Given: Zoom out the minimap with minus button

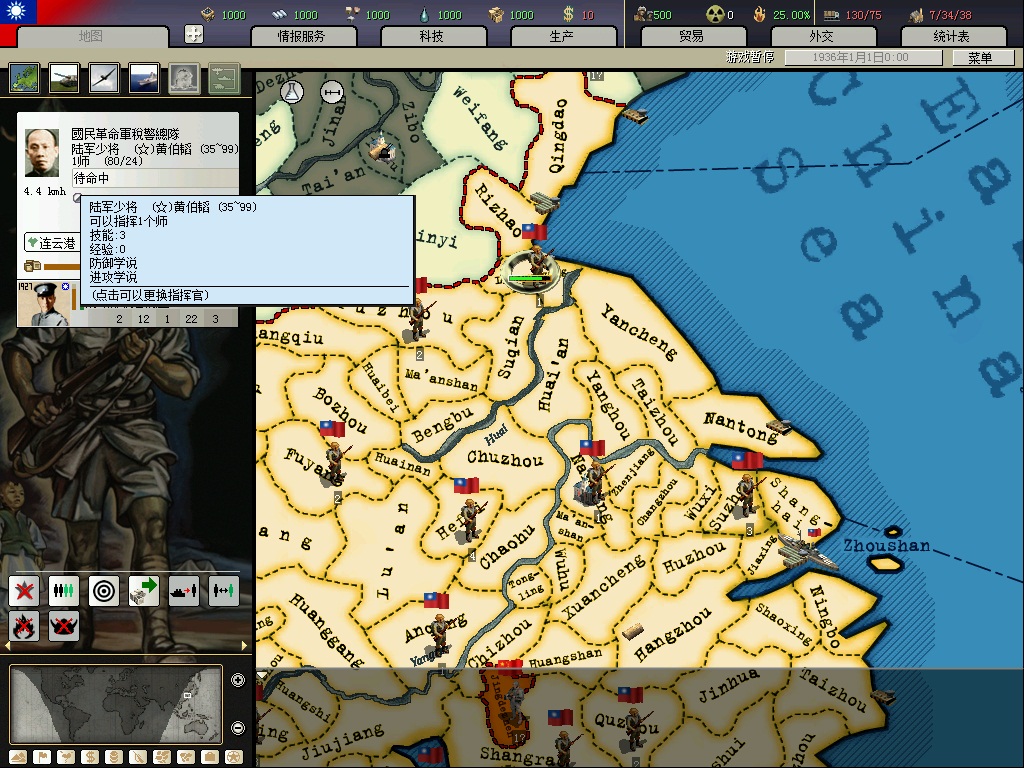Looking at the screenshot, I should pos(238,728).
